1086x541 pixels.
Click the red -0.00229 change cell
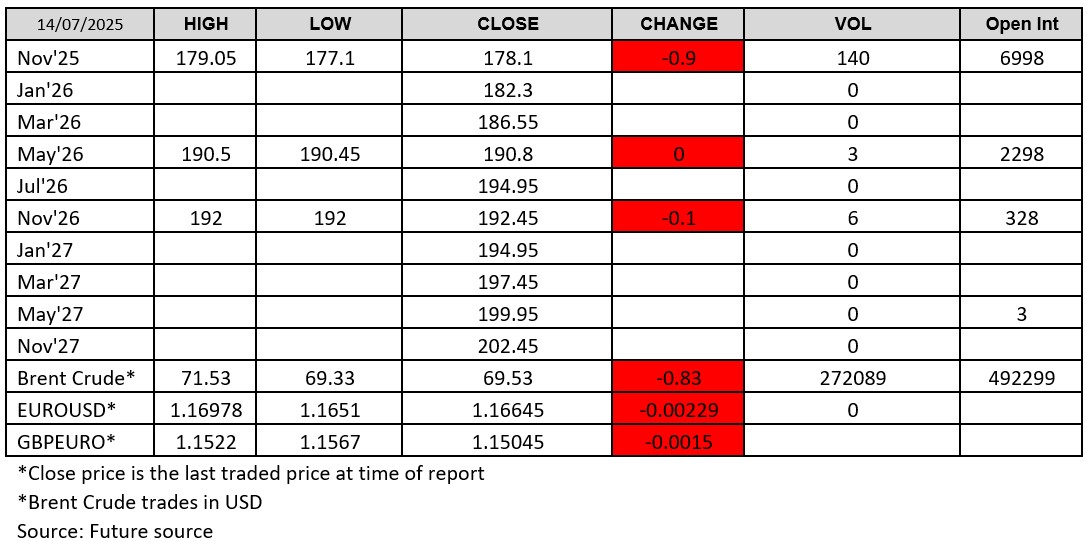pyautogui.click(x=678, y=410)
